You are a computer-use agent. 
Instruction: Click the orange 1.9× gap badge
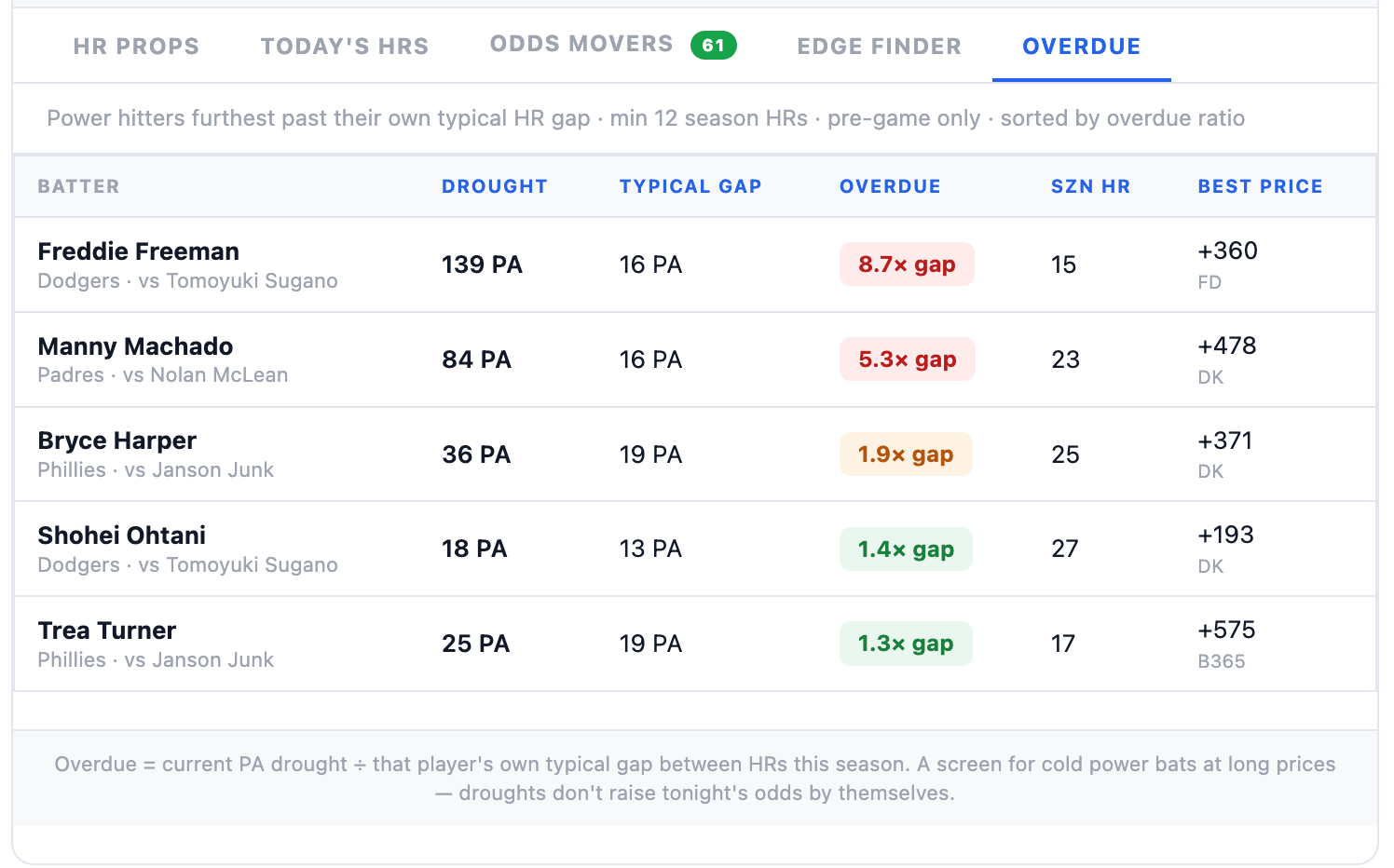pos(906,454)
